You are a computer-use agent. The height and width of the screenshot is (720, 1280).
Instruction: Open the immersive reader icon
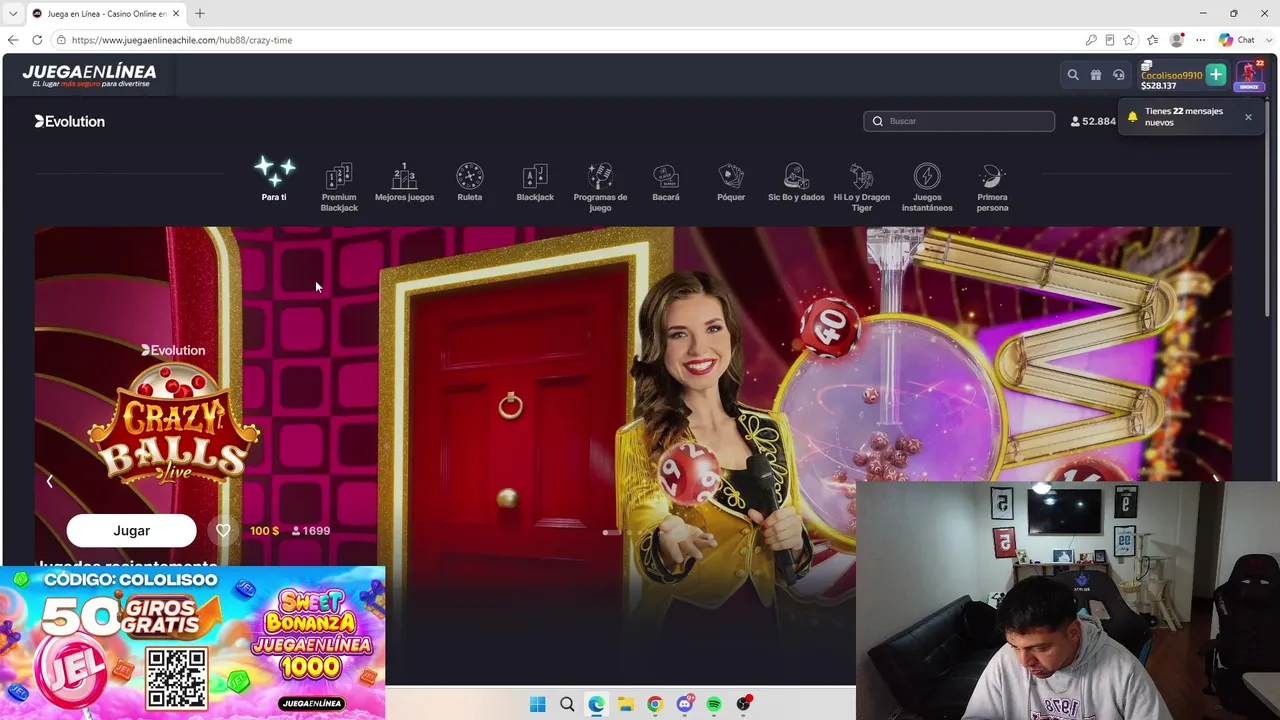1110,40
